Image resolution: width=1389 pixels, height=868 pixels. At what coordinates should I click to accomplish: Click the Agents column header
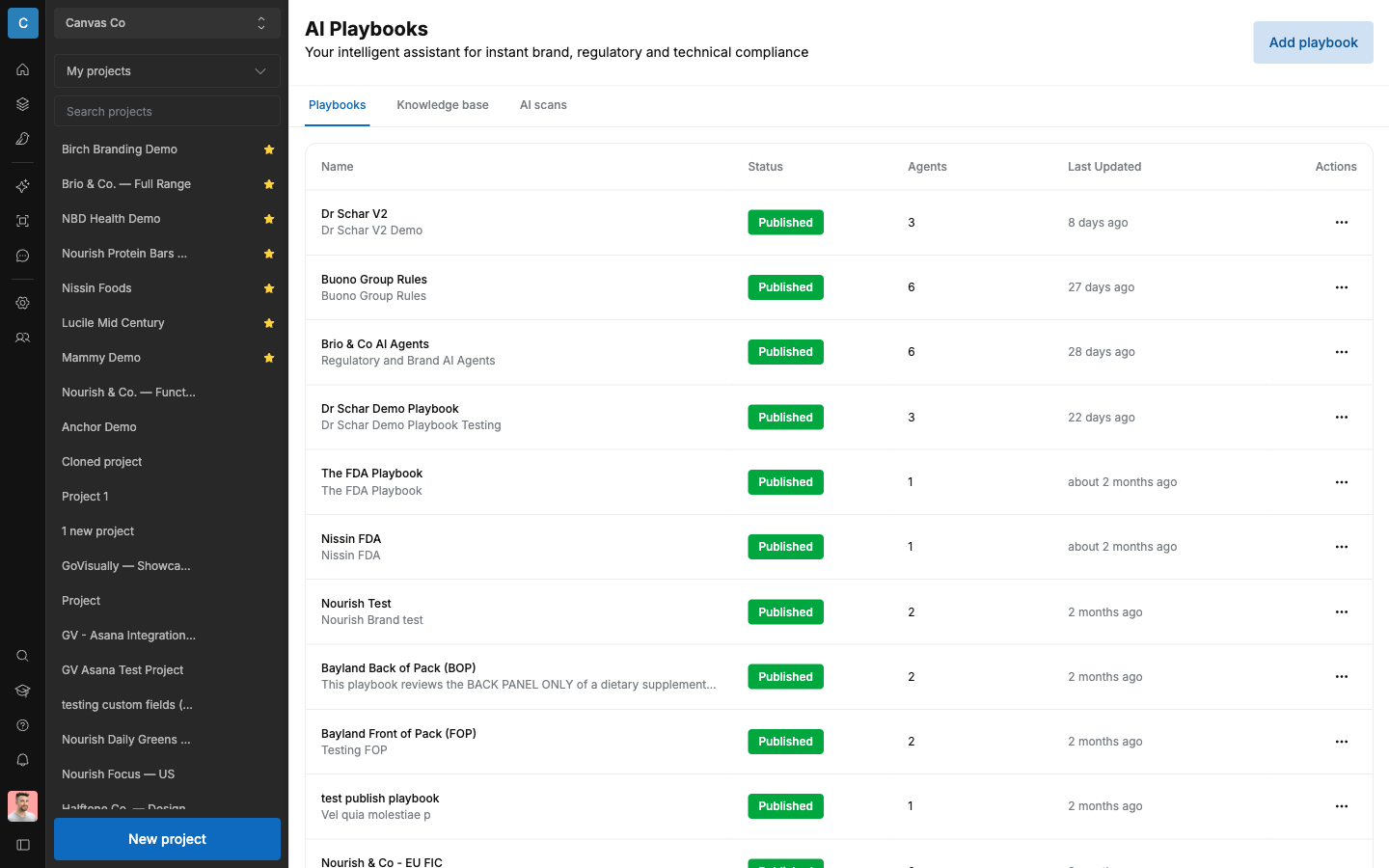[x=927, y=167]
